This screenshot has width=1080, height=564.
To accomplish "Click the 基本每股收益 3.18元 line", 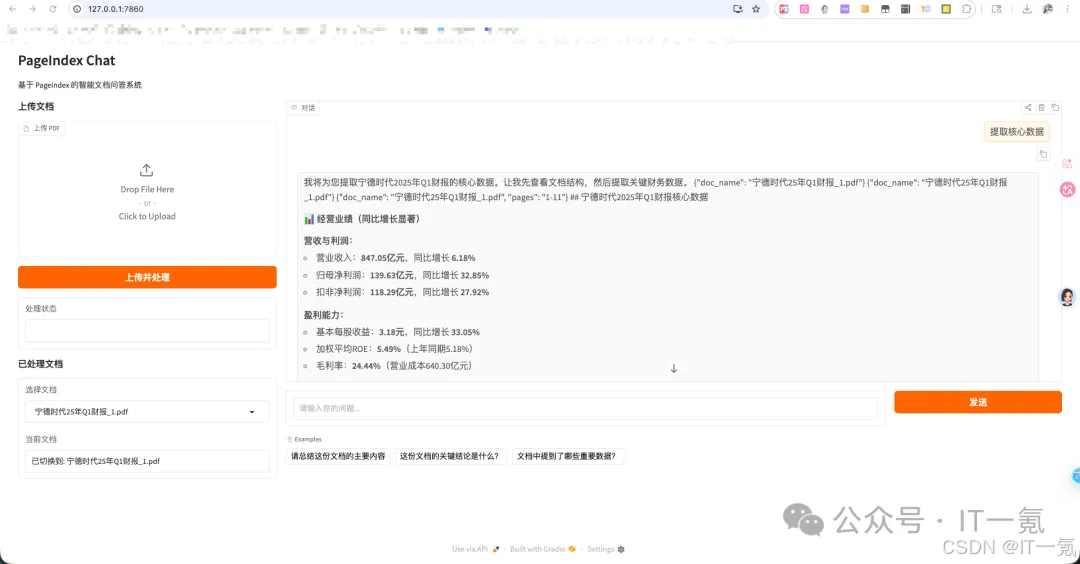I will pyautogui.click(x=397, y=332).
